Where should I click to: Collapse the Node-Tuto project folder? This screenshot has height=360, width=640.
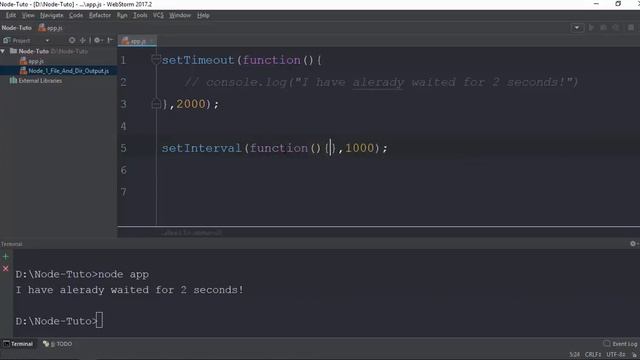(x=3, y=51)
